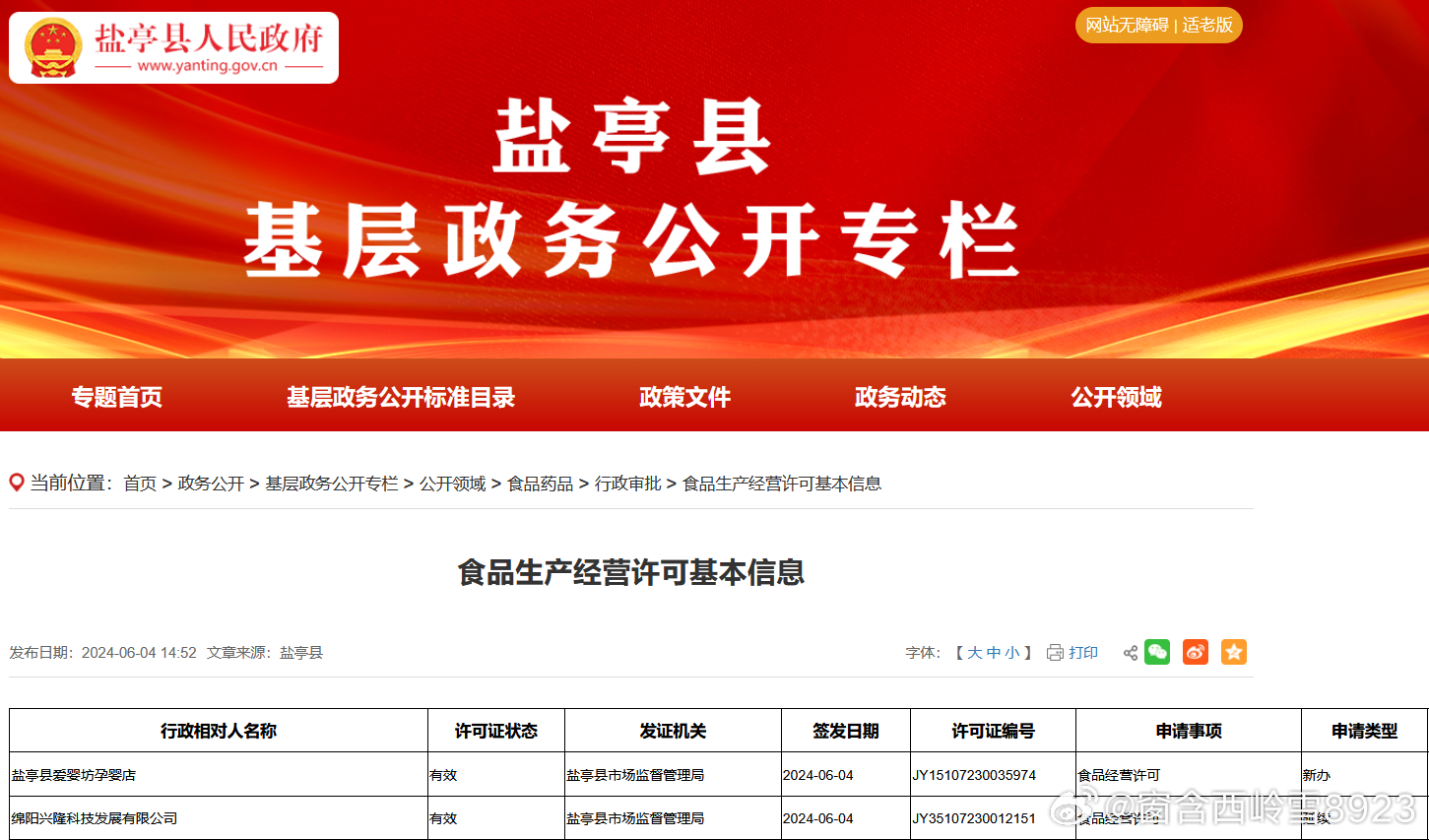Click the red location pin icon
The height and width of the screenshot is (840, 1429).
click(x=17, y=483)
